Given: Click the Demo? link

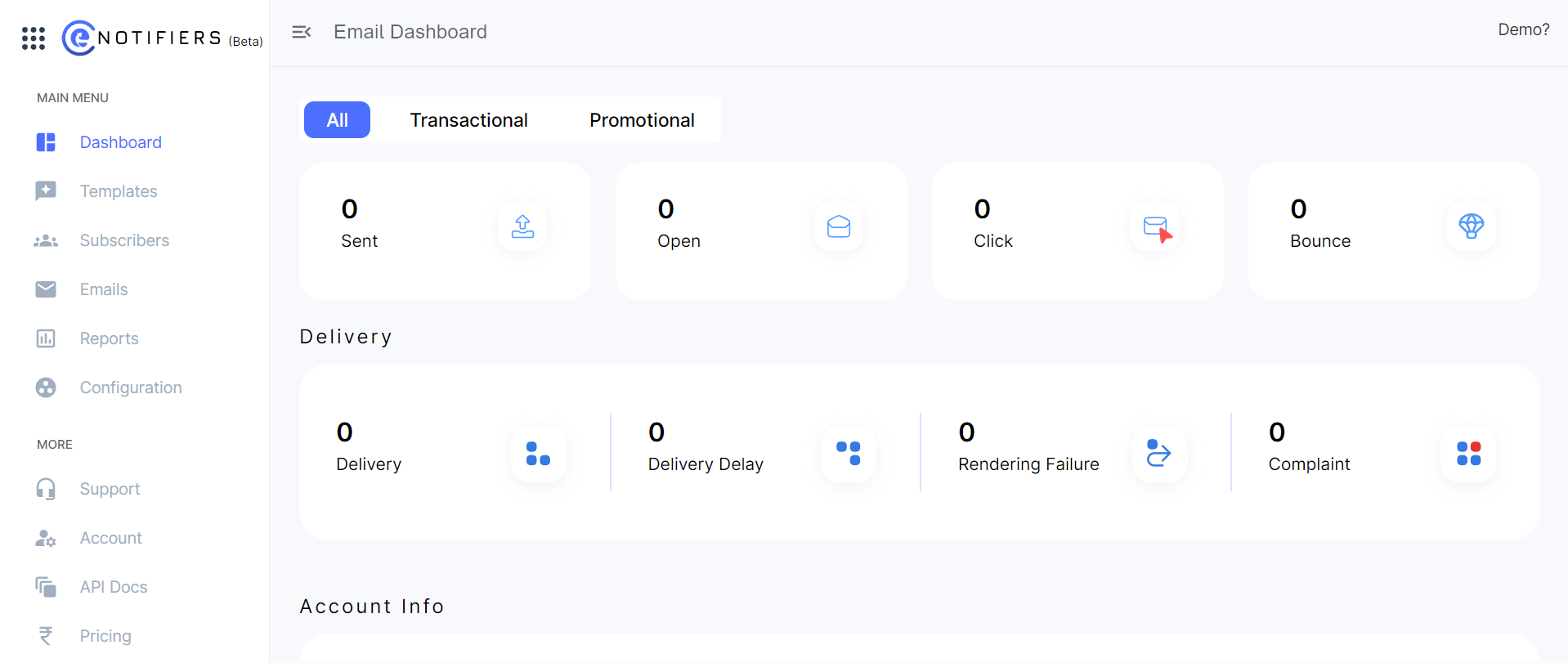Looking at the screenshot, I should pos(1523,30).
